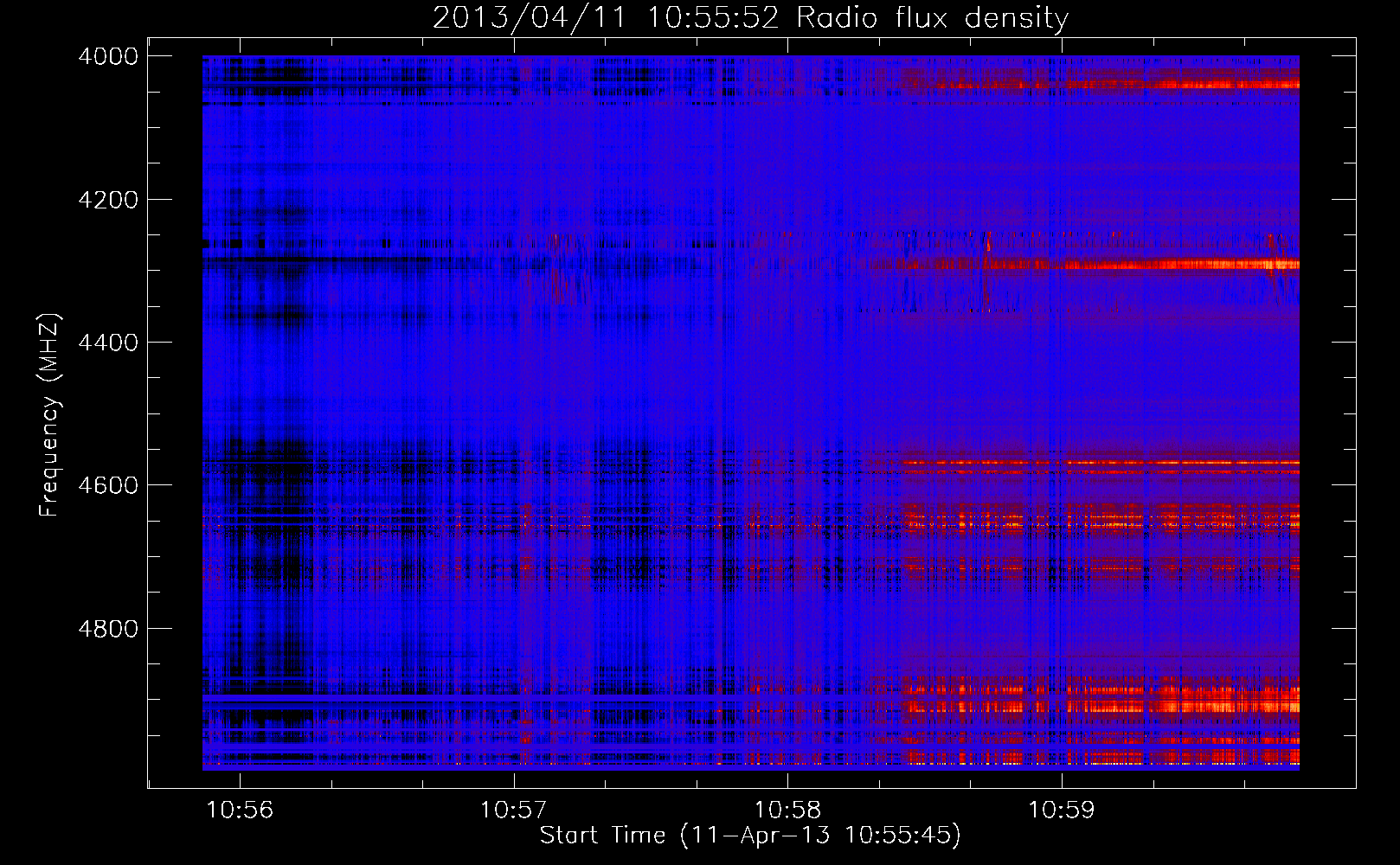The image size is (1400, 865).
Task: Click the y-axis label "Frequency (MHZ)"
Action: click(50, 415)
